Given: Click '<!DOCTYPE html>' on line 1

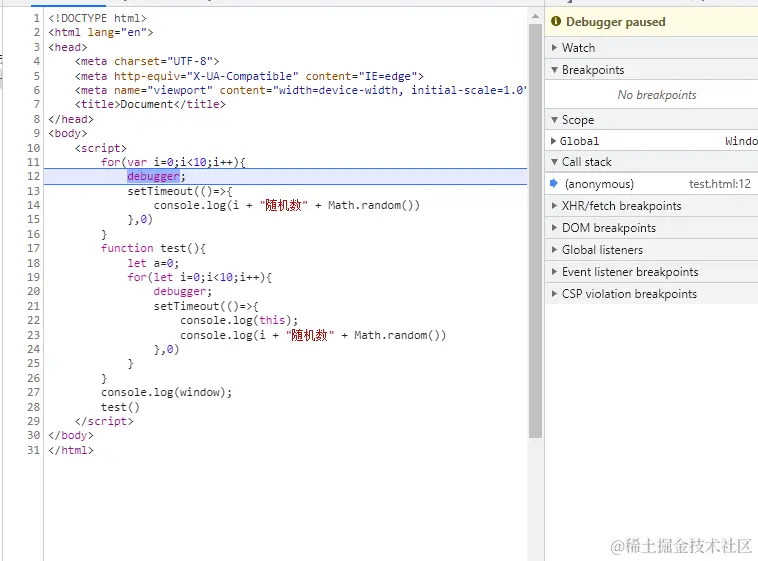Looking at the screenshot, I should point(97,18).
